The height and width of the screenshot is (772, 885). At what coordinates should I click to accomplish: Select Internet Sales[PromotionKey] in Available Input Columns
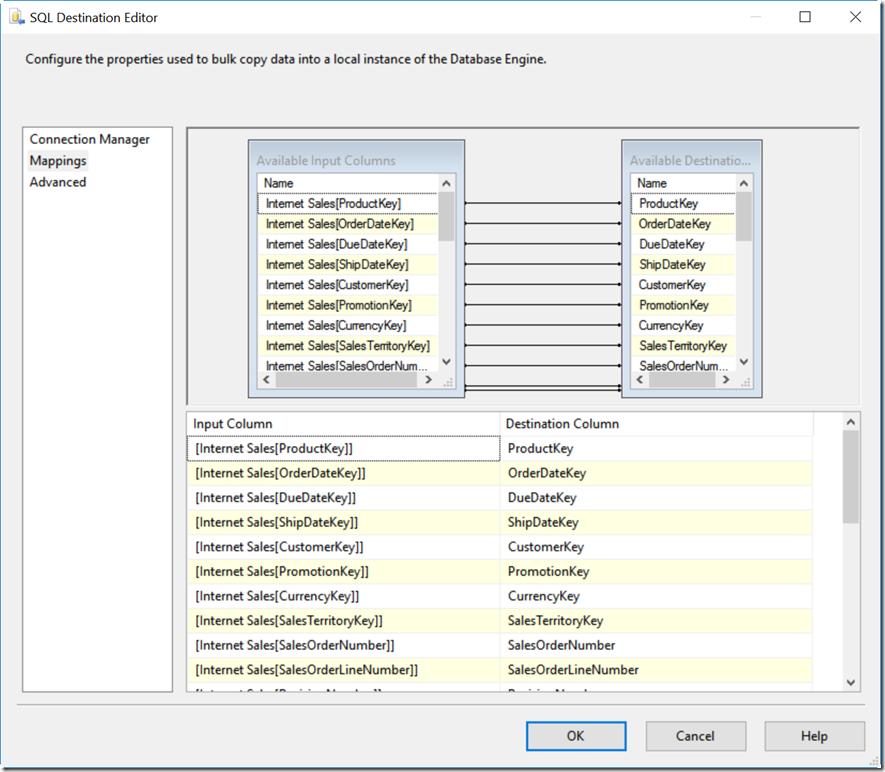pos(348,305)
